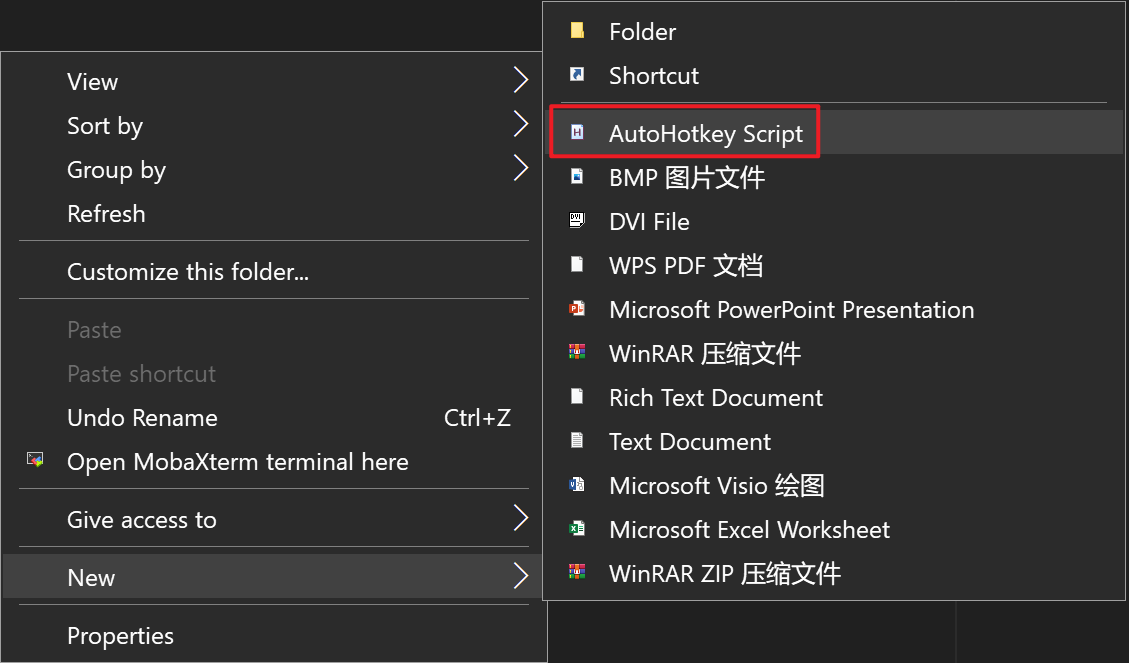Create a Microsoft Excel Worksheet
The height and width of the screenshot is (663, 1129).
coord(835,529)
